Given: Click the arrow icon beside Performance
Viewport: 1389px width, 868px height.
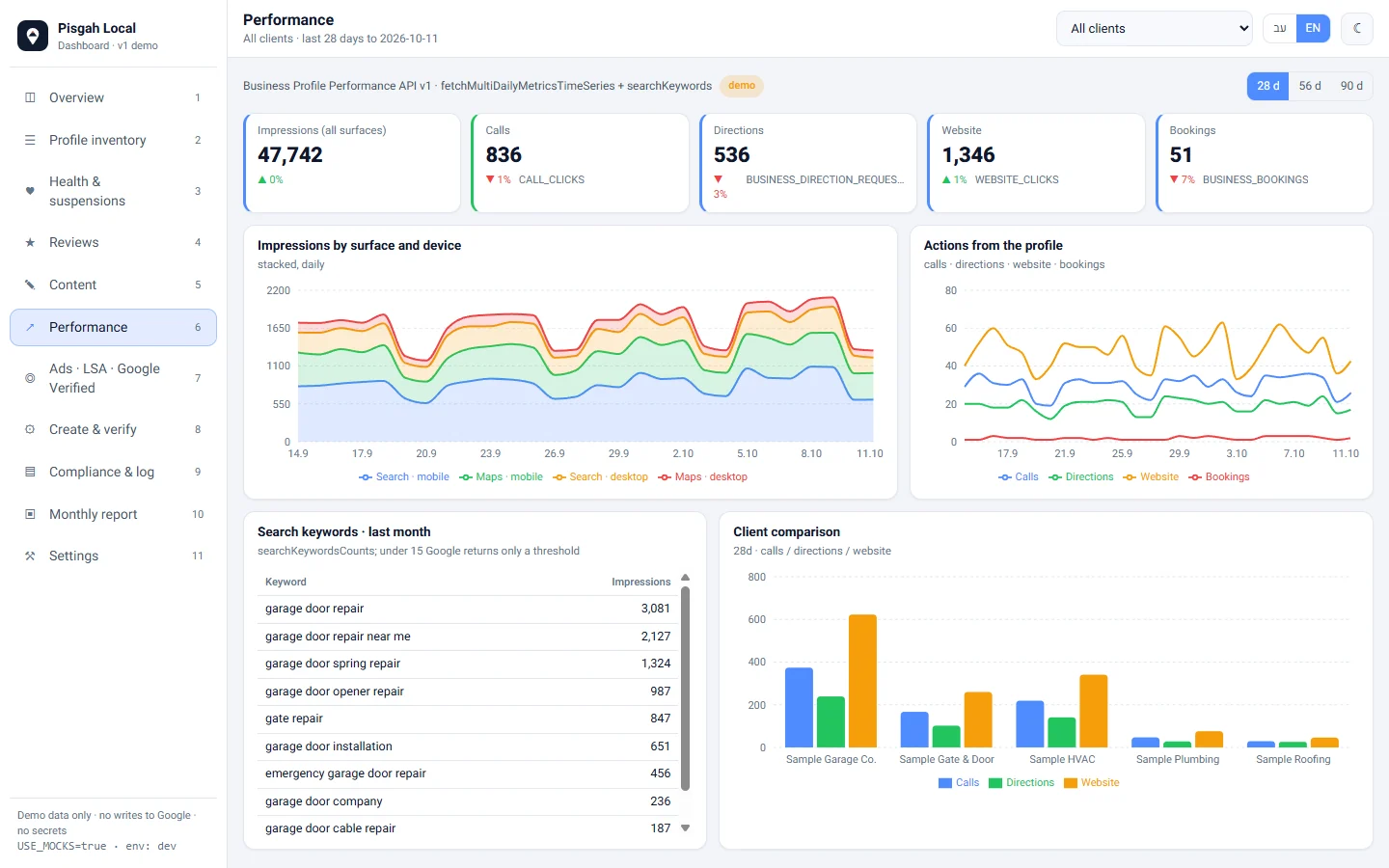Looking at the screenshot, I should click(x=30, y=327).
